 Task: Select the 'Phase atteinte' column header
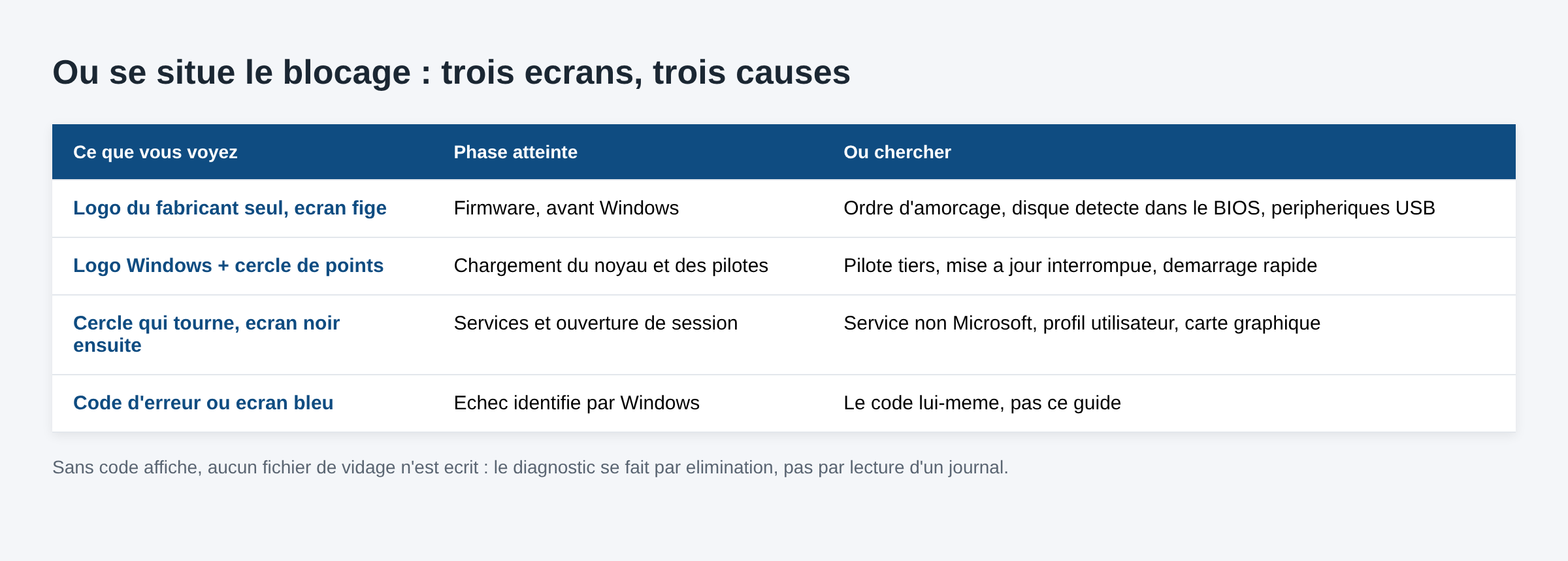pos(515,152)
